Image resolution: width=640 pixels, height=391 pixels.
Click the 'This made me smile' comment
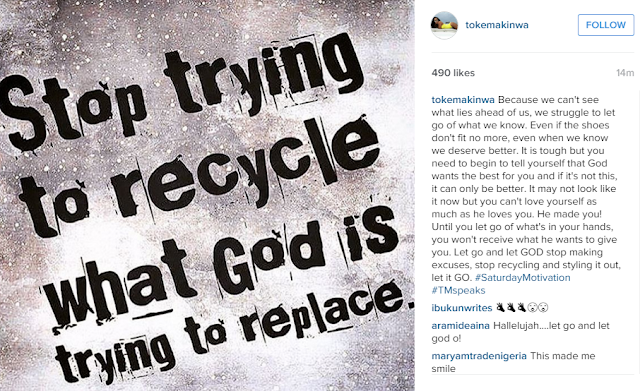(x=513, y=362)
